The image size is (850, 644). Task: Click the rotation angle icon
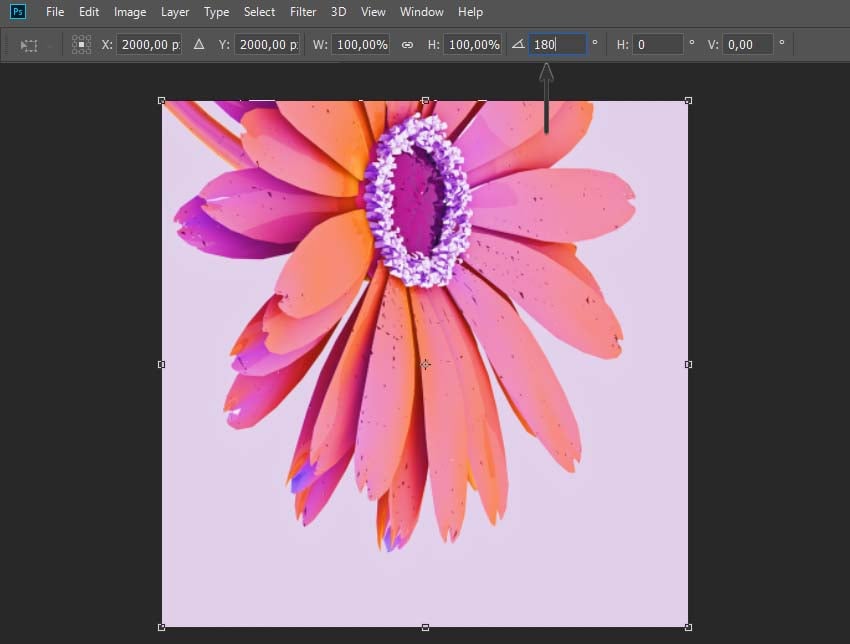click(x=517, y=45)
